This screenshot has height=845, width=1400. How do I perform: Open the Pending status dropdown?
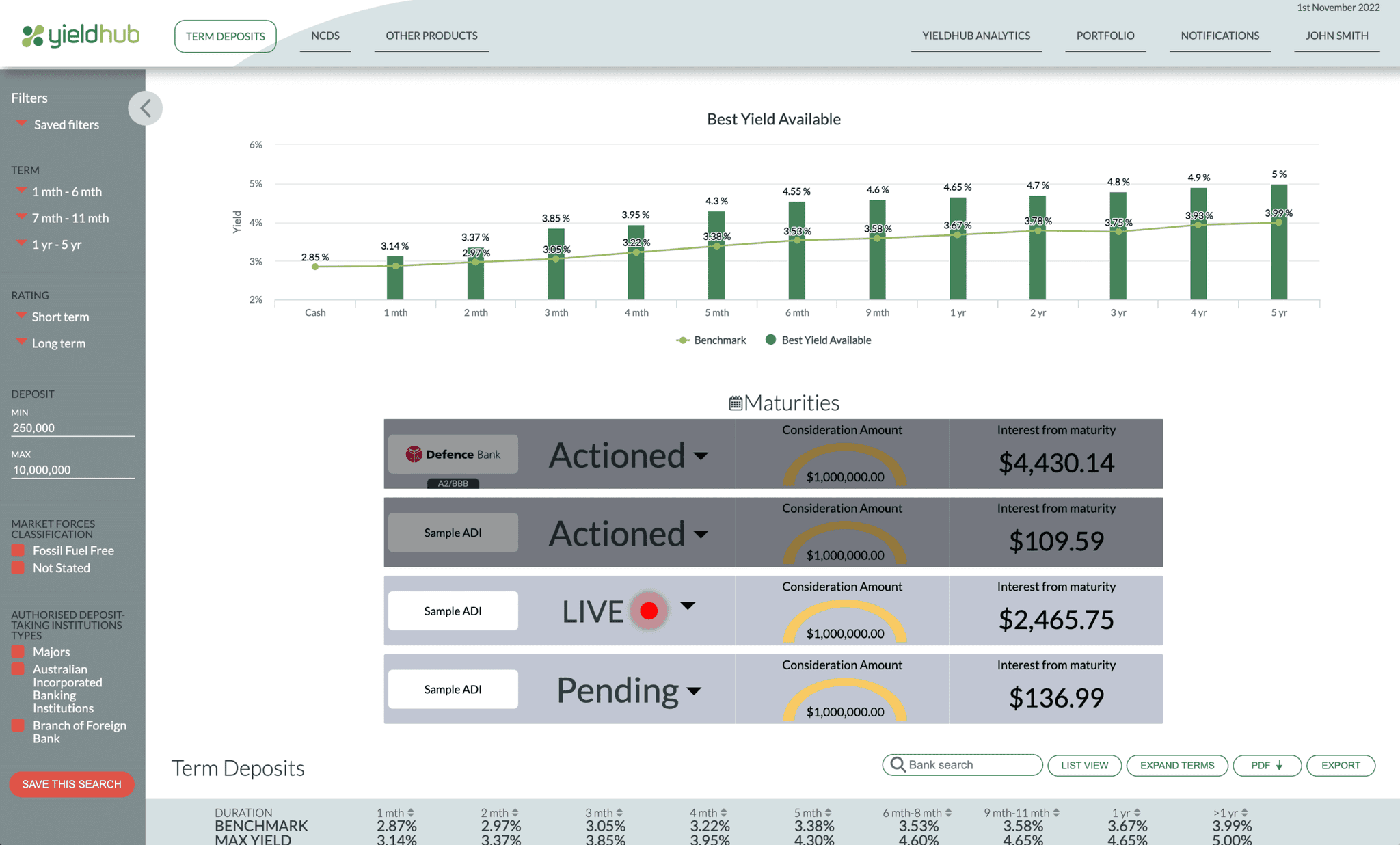point(694,690)
